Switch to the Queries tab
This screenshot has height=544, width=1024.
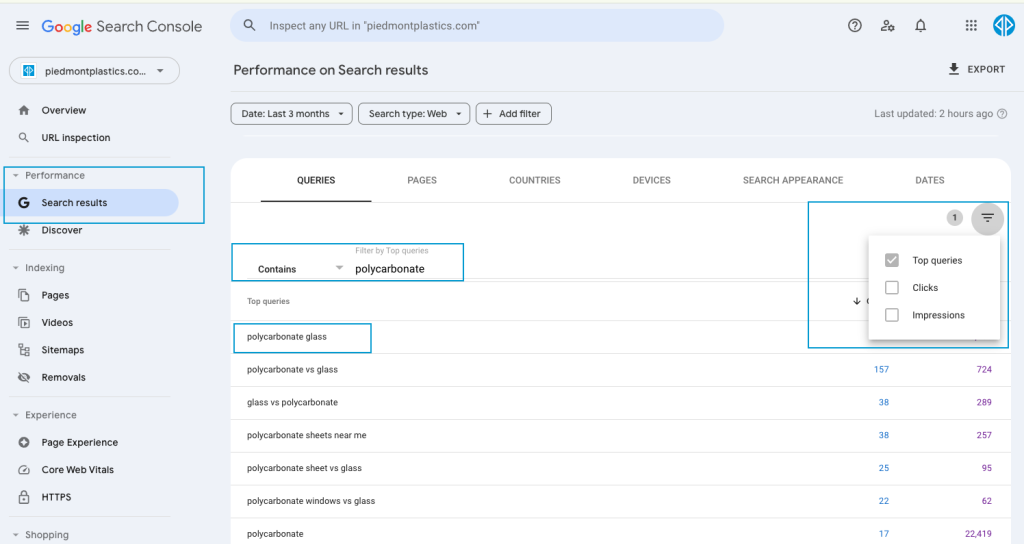click(316, 180)
